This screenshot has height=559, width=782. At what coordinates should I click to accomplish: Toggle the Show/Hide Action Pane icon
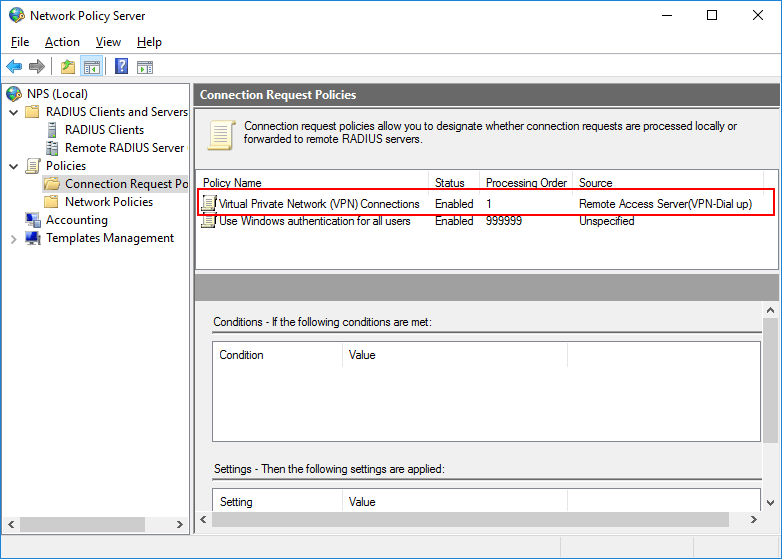point(145,67)
